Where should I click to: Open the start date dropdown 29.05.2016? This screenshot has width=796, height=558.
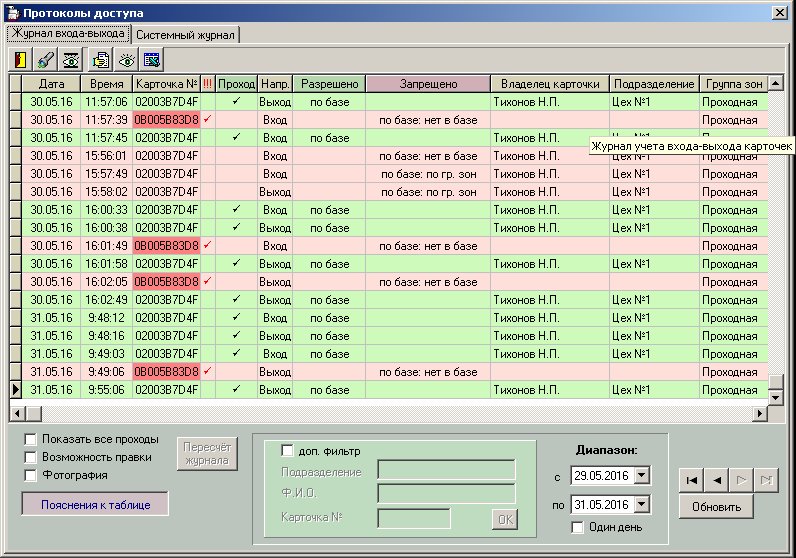point(642,476)
